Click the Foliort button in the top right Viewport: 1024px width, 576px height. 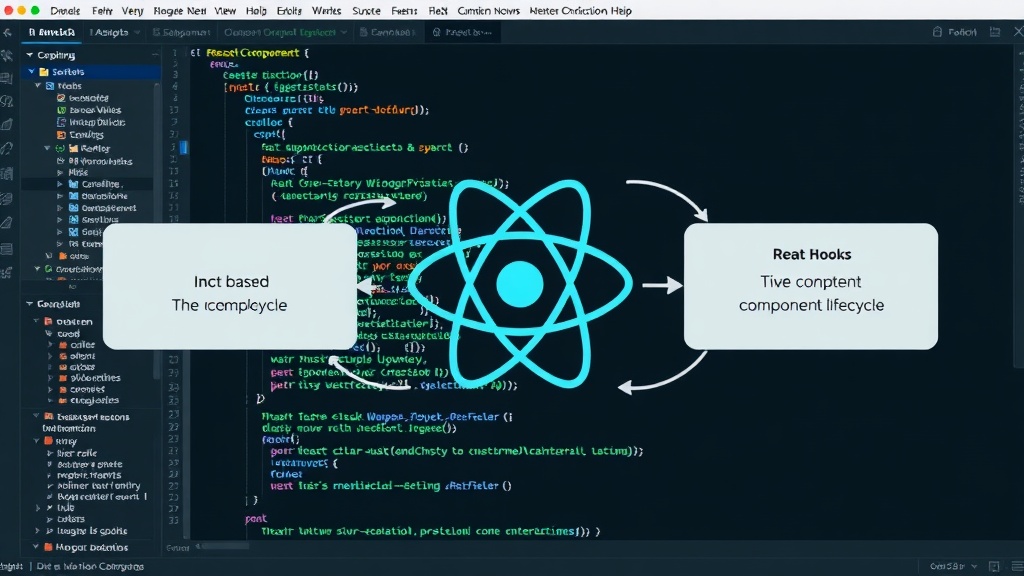coord(955,32)
